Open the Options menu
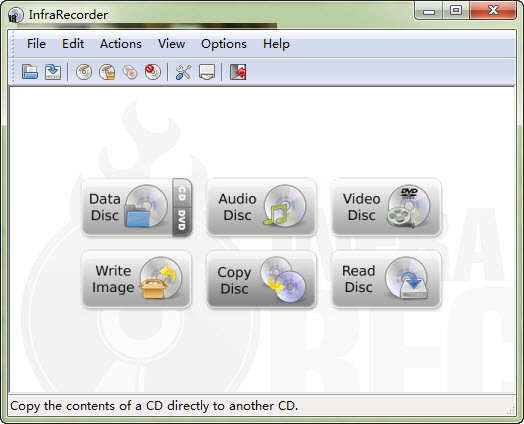Screen dimensions: 524x424 (224, 44)
